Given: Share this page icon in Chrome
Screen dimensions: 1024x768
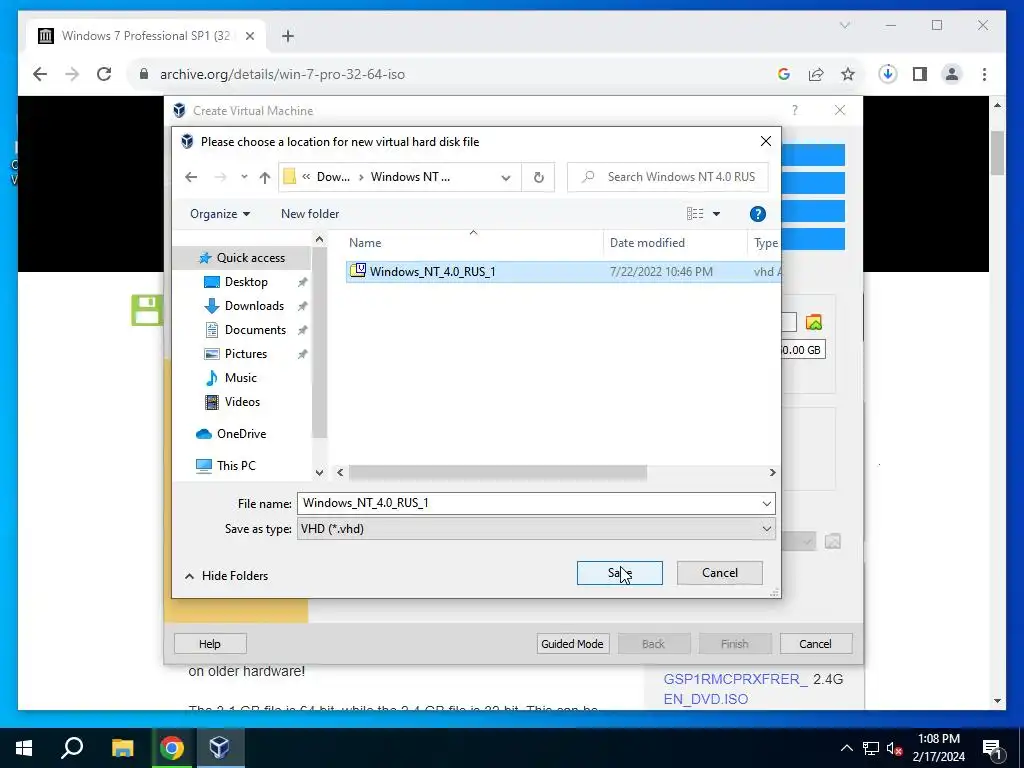Looking at the screenshot, I should (816, 74).
